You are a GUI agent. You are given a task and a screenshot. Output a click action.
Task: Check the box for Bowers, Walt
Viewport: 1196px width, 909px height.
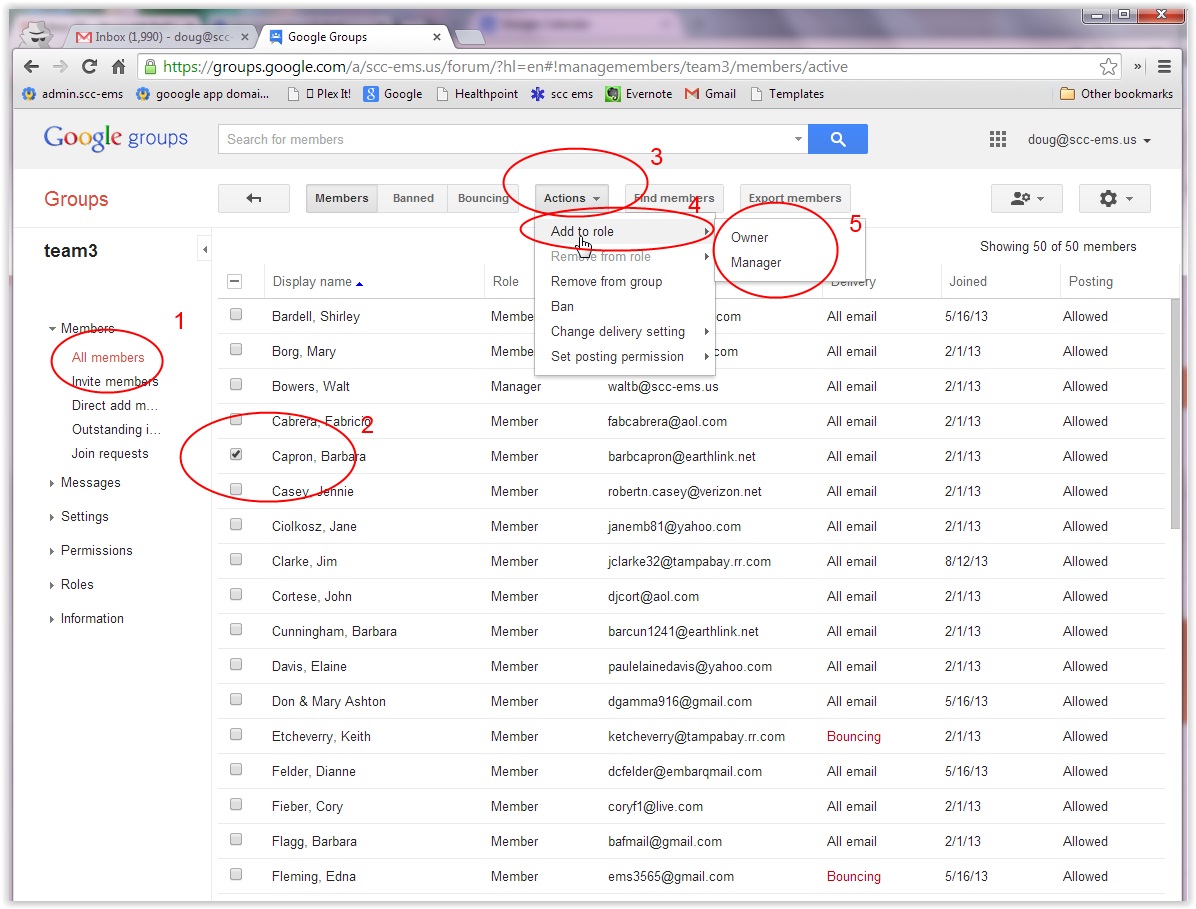(236, 384)
